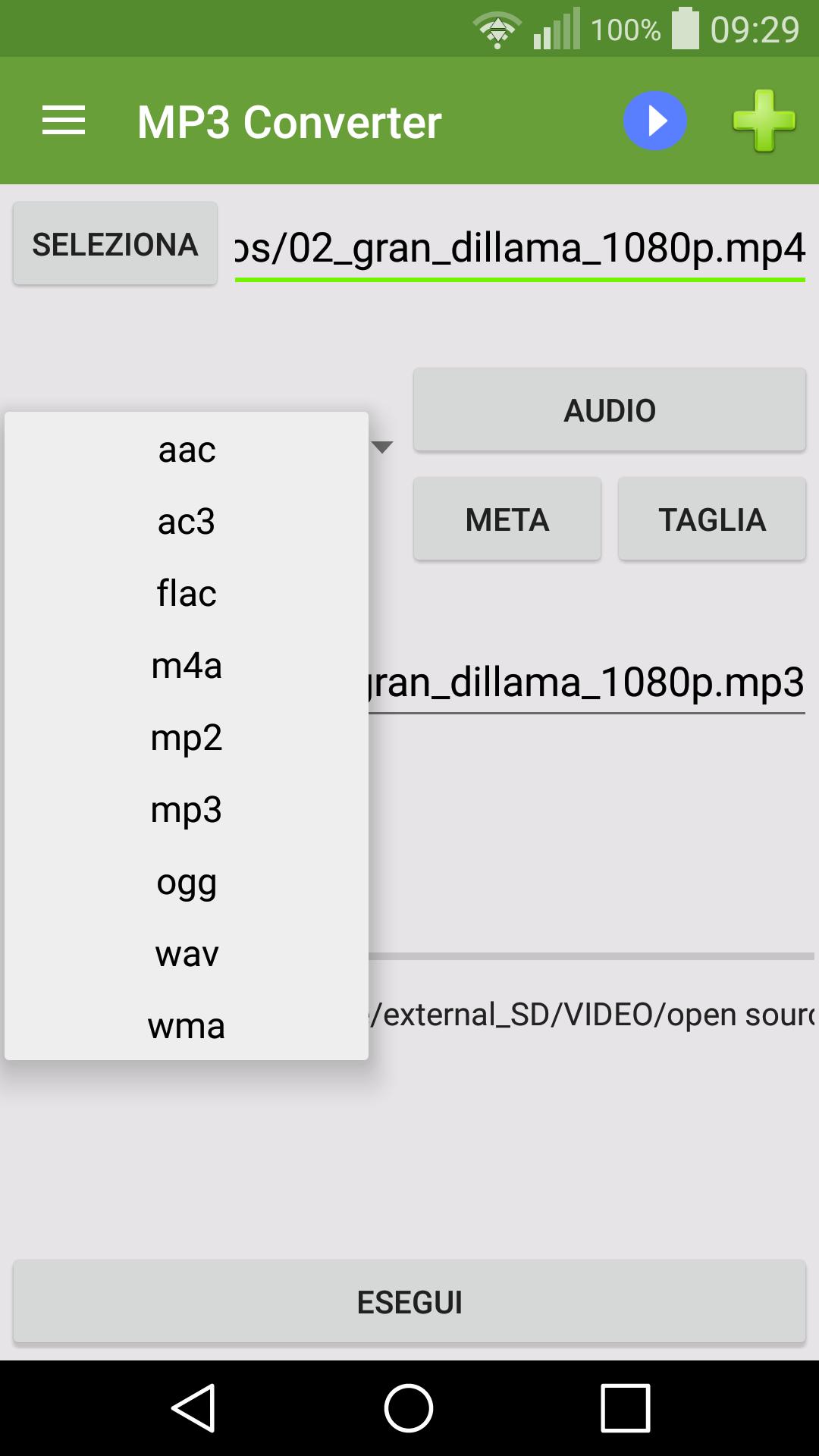
Task: Collapse the format dropdown arrow
Action: tap(382, 447)
